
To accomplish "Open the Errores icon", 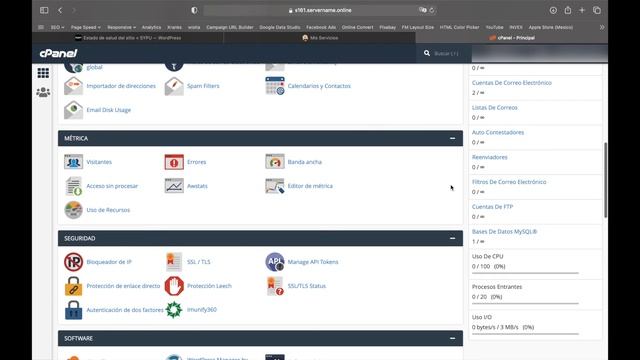I will pos(174,162).
